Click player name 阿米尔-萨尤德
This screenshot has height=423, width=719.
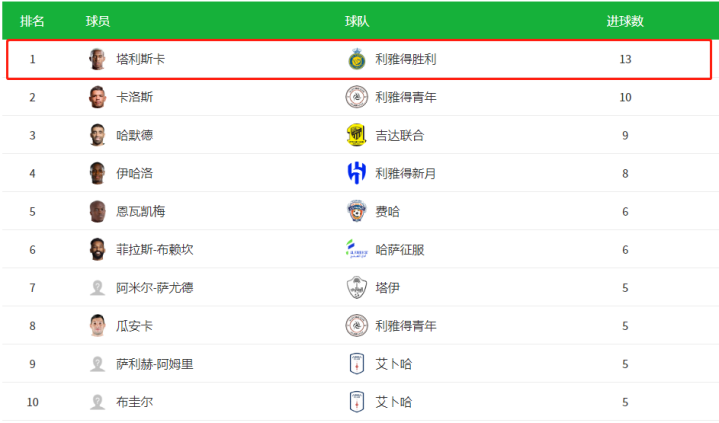[x=155, y=288]
